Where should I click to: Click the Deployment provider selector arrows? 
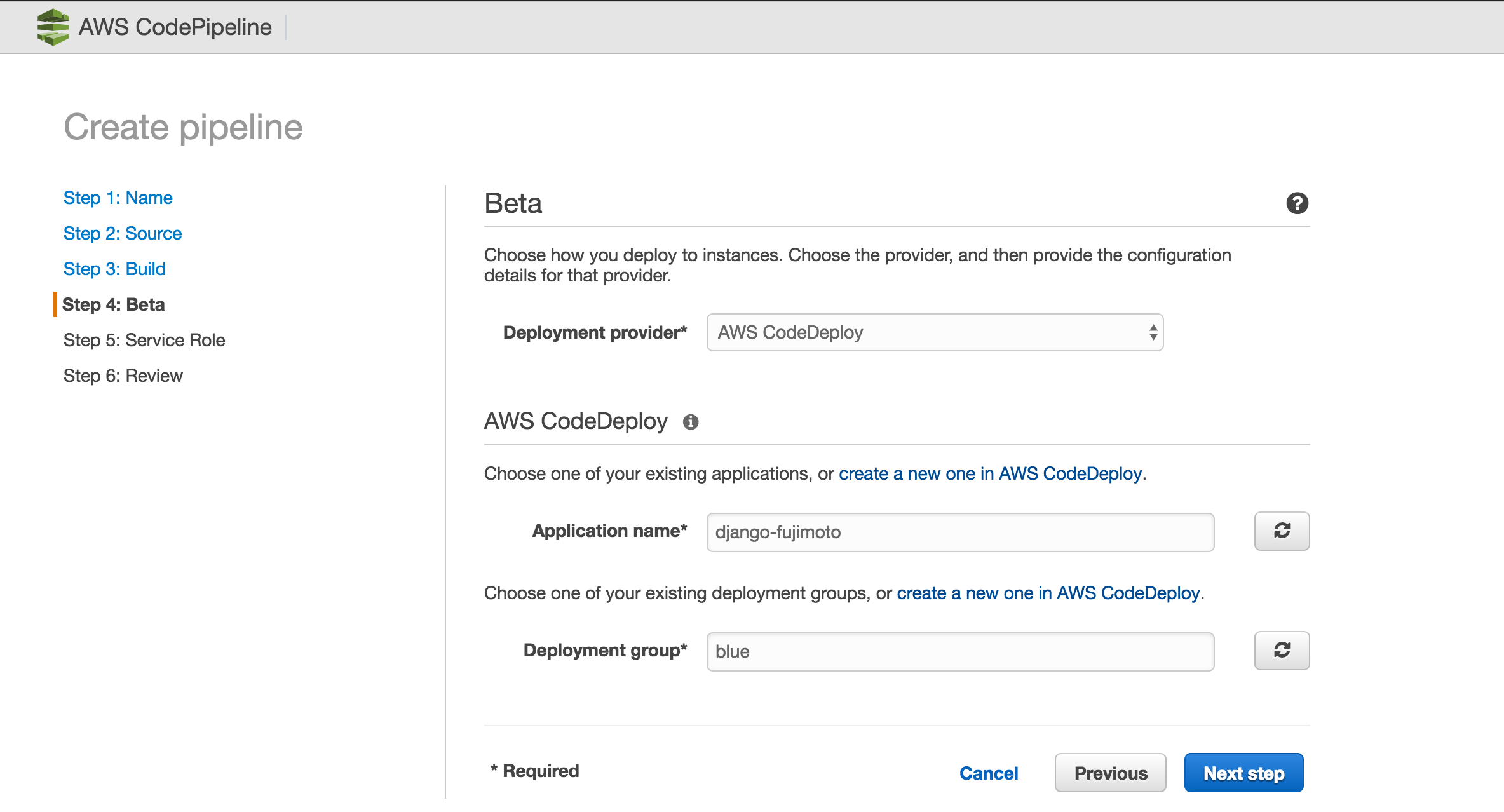click(1153, 332)
